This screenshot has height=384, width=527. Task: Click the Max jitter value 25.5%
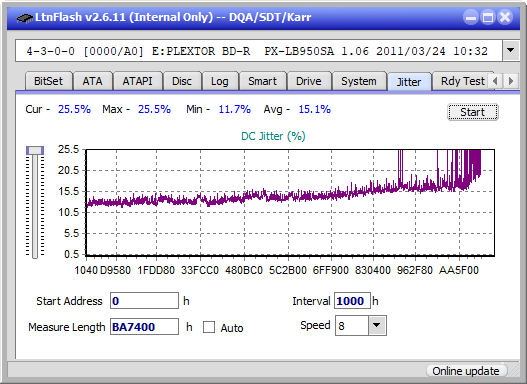(154, 109)
